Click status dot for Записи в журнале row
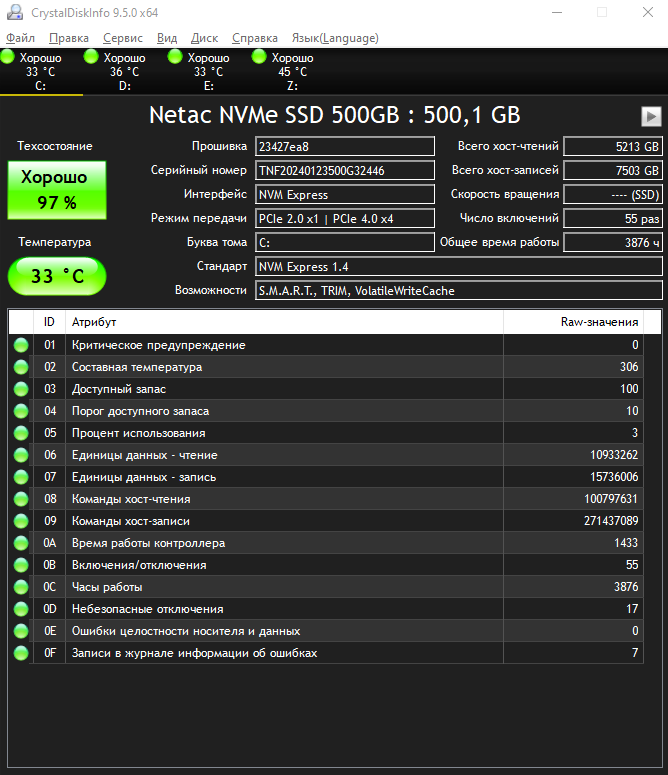Screen dimensions: 668x775 coord(21,653)
